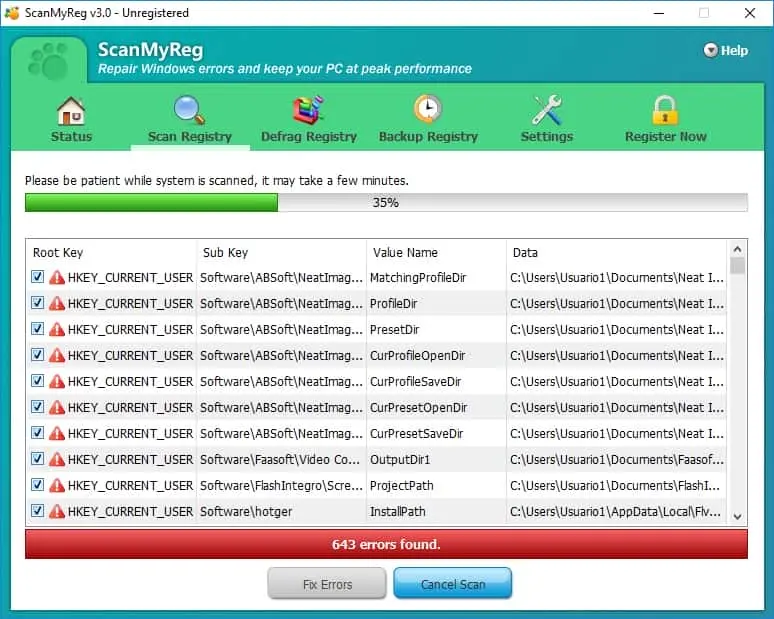This screenshot has width=774, height=619.
Task: Open the Register Now tab label
Action: coord(665,136)
